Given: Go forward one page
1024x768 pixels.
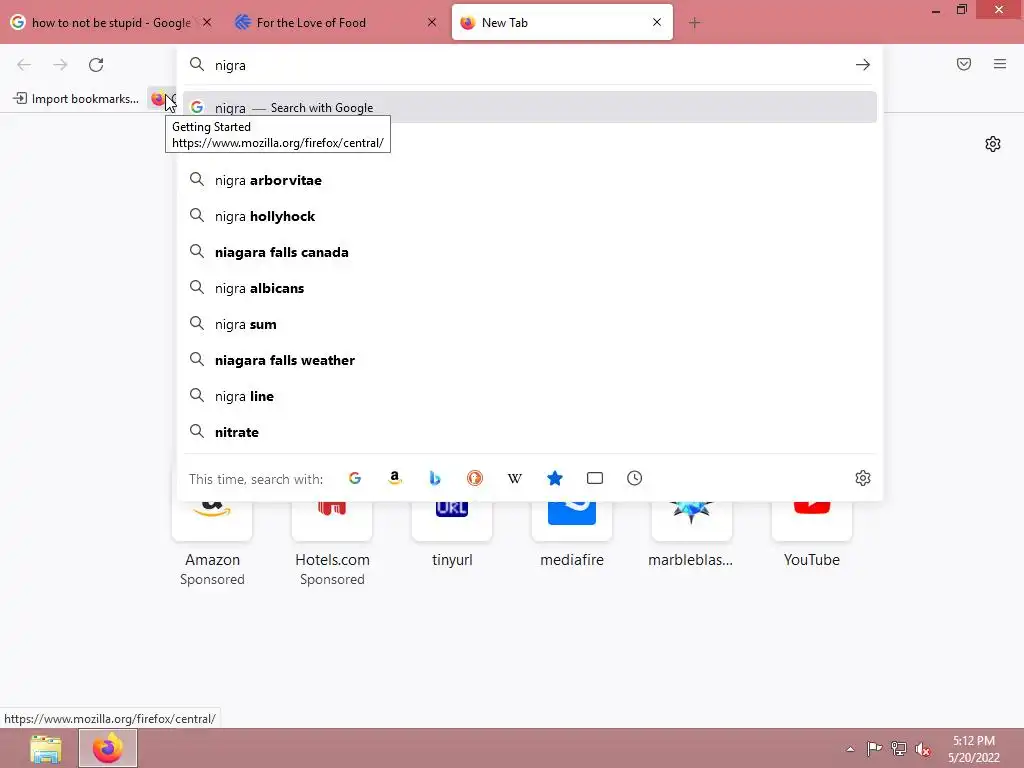Looking at the screenshot, I should point(60,65).
